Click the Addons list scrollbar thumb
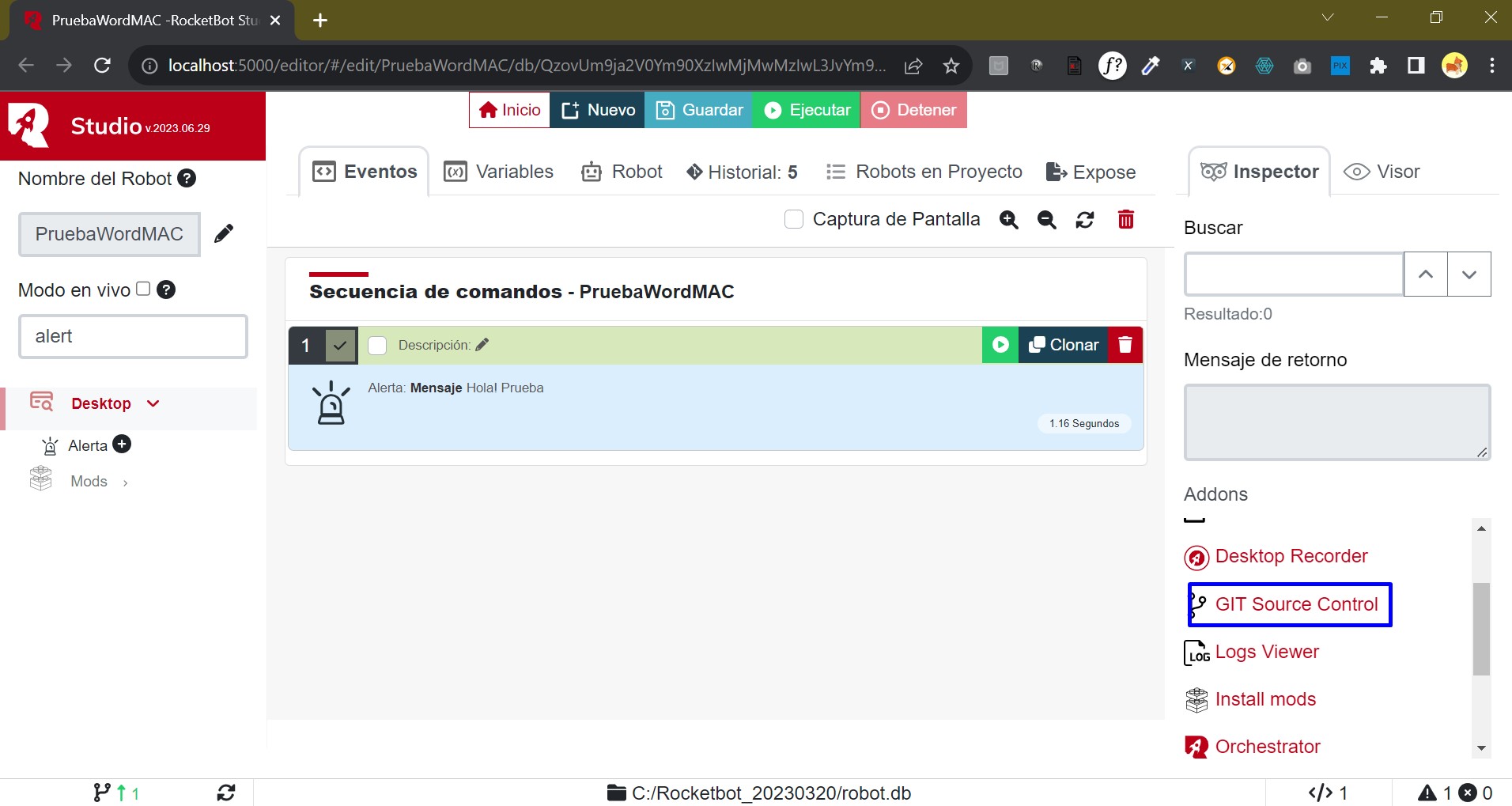The image size is (1512, 806). pyautogui.click(x=1481, y=629)
